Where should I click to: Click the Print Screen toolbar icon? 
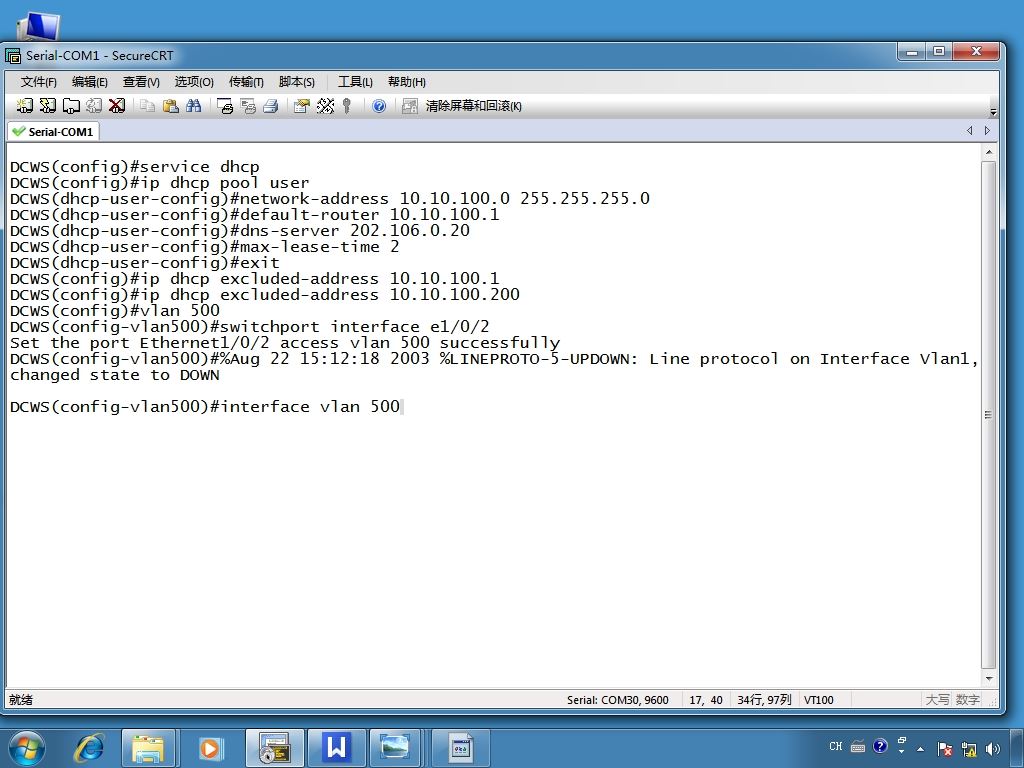tap(225, 106)
